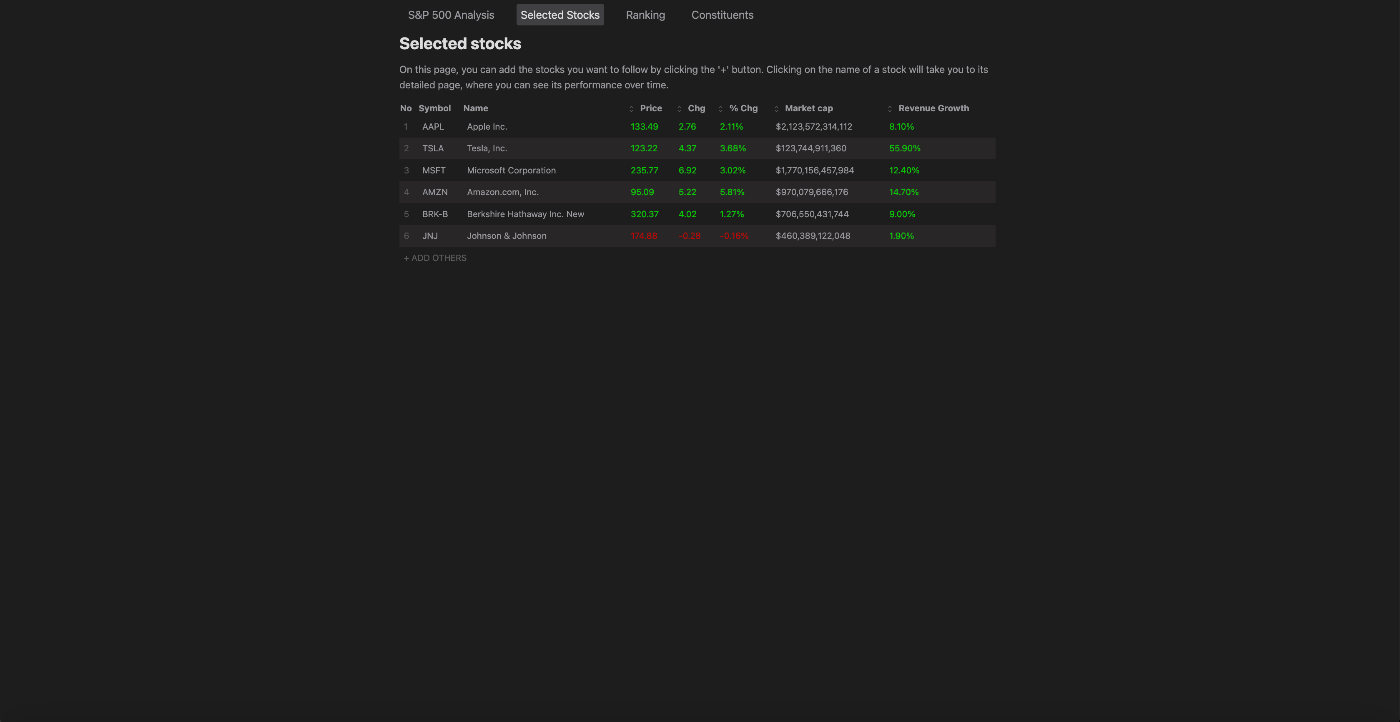Open Berkshire Hathaway Inc. New page
The height and width of the screenshot is (722, 1400).
coord(526,215)
